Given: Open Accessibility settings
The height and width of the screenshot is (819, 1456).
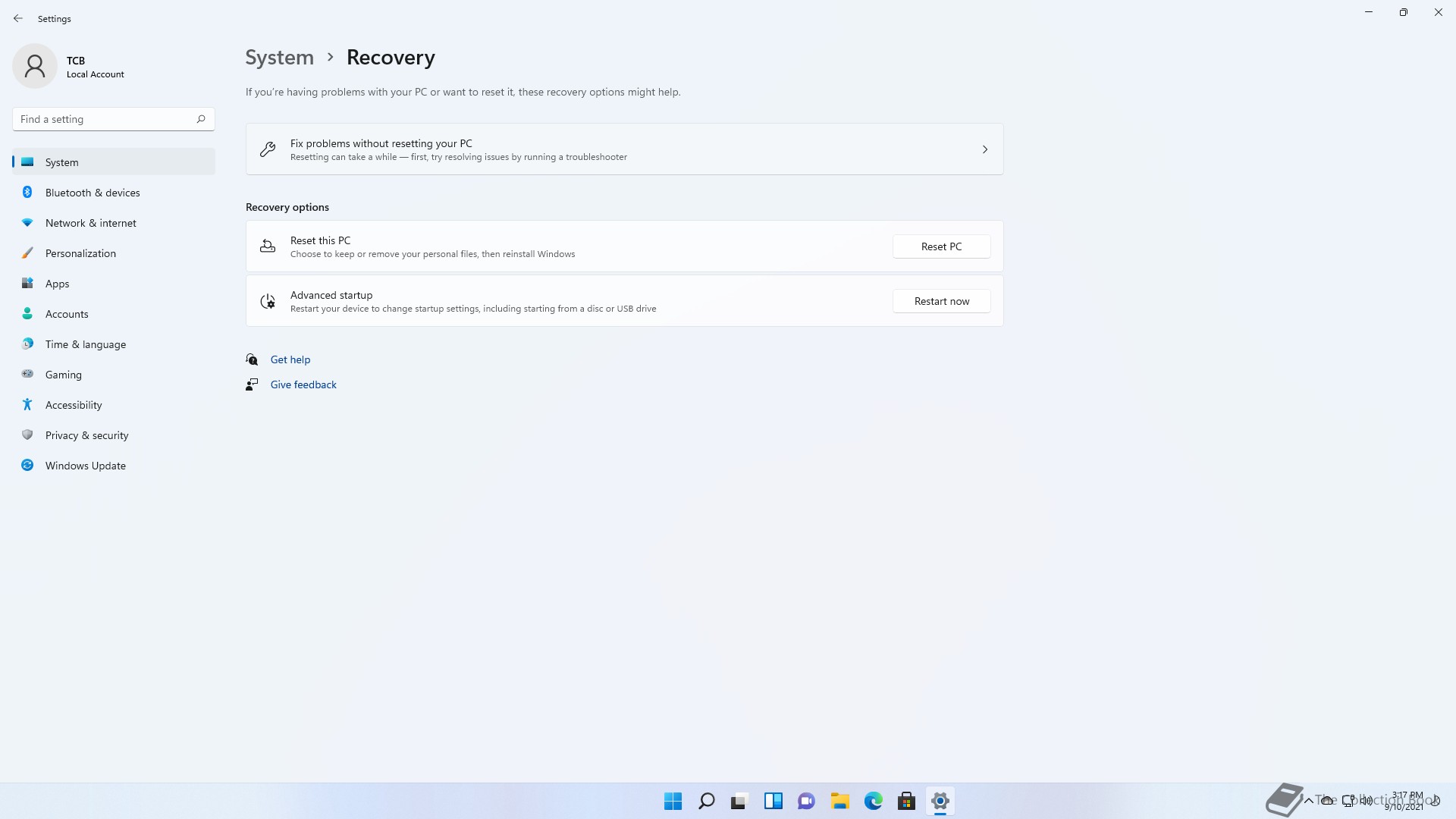Looking at the screenshot, I should [x=114, y=405].
